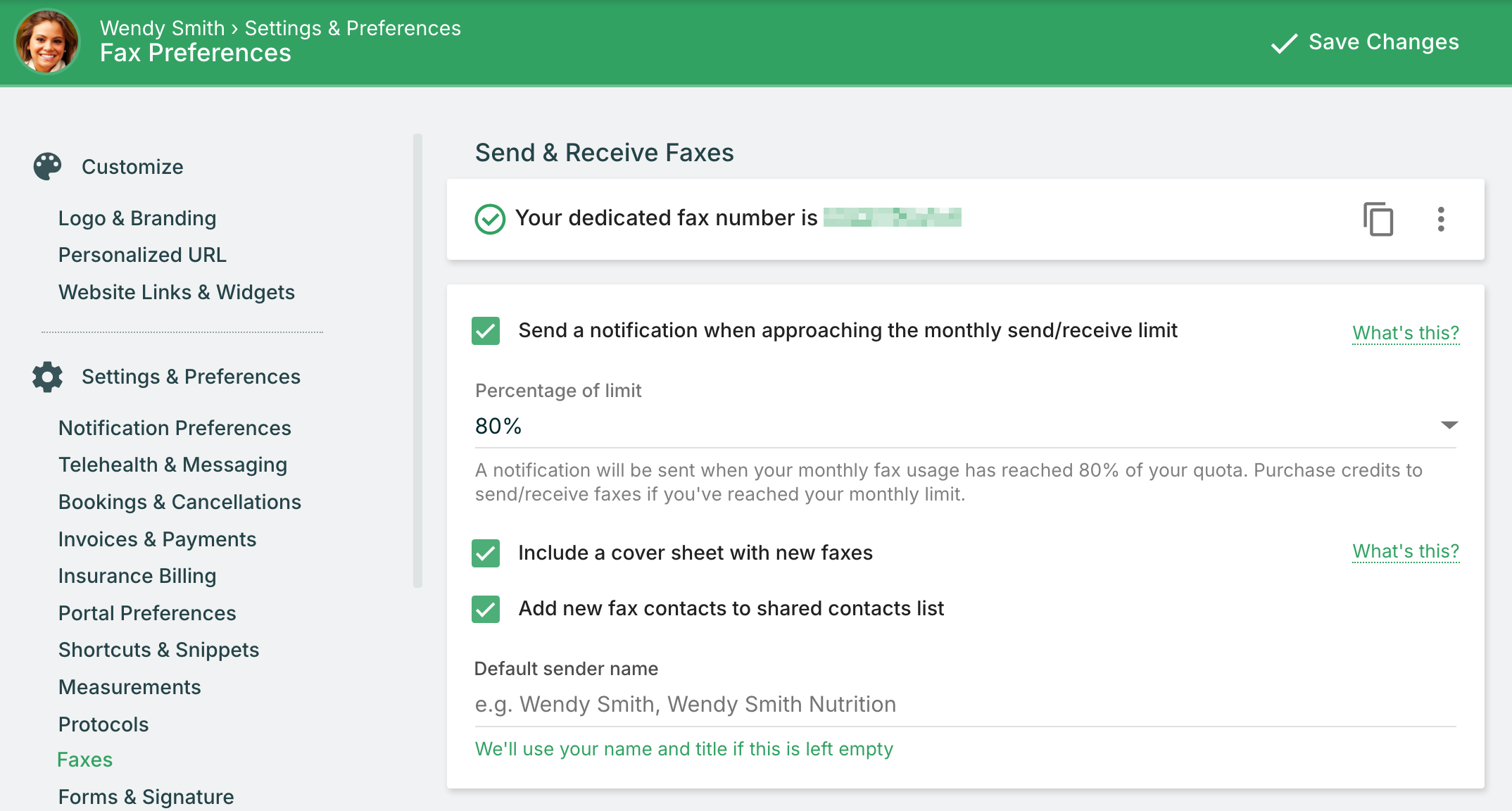This screenshot has width=1512, height=811.
Task: Click the copy fax number icon
Action: 1378,219
